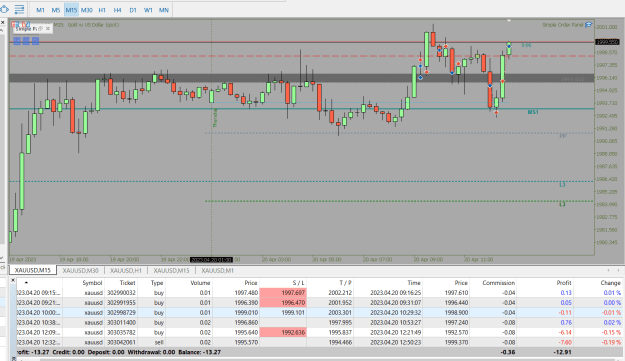Close the history panel with its X button
625x361 pixels.
pos(13,281)
